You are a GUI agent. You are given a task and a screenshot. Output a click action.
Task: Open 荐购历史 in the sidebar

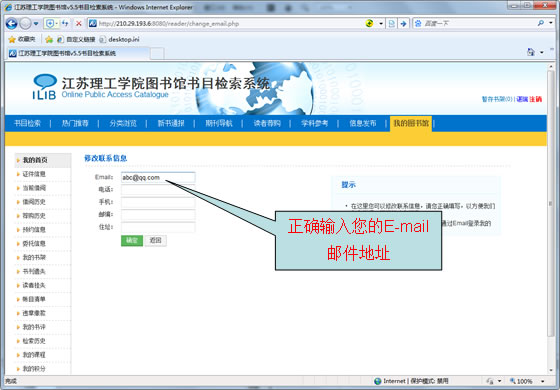tap(34, 216)
